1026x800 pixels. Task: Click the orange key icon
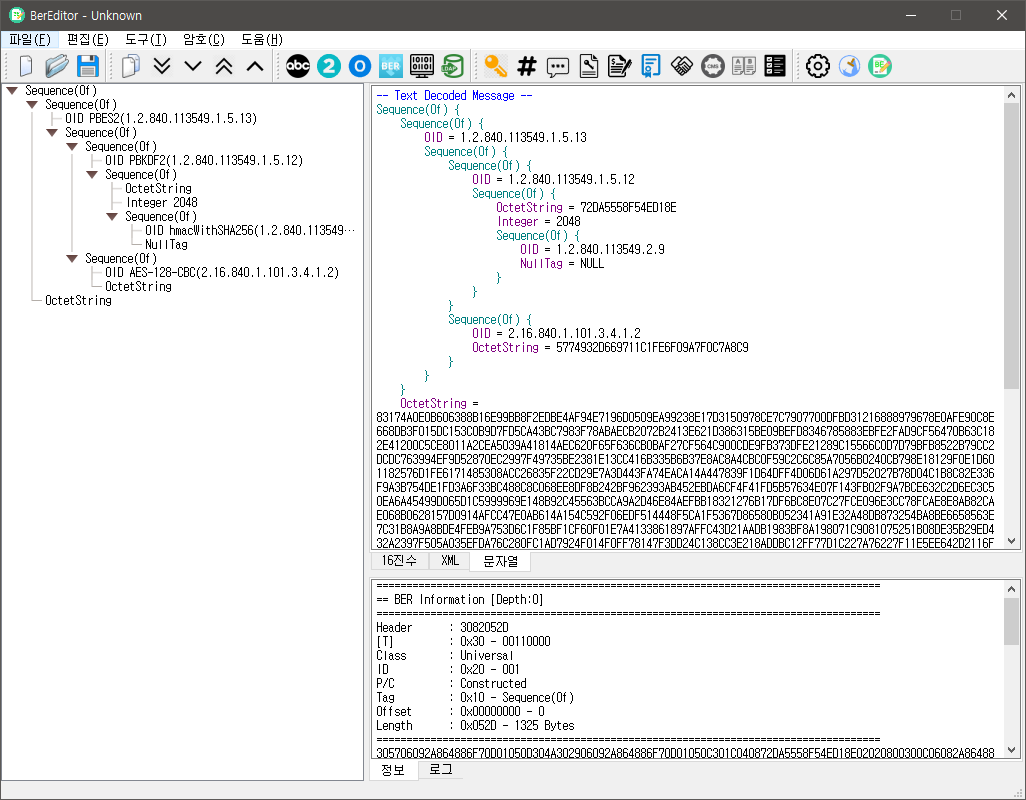click(495, 66)
